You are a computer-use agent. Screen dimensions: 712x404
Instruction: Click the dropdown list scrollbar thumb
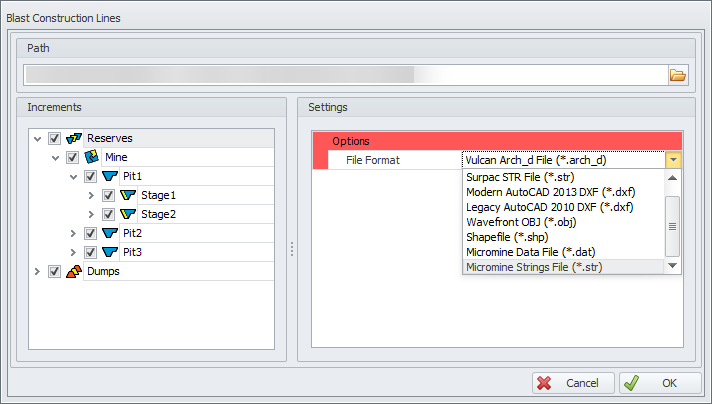tap(672, 226)
